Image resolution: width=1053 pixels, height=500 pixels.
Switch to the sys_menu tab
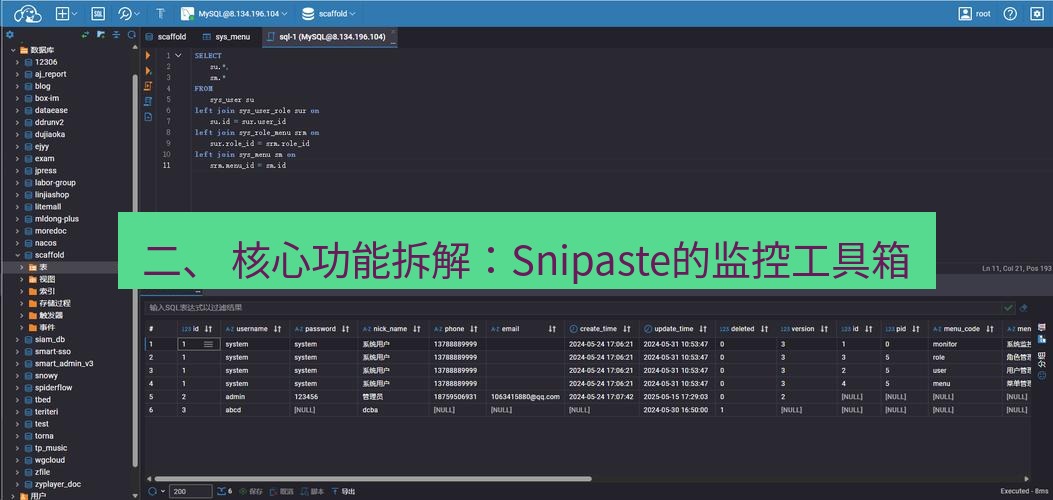click(x=226, y=37)
